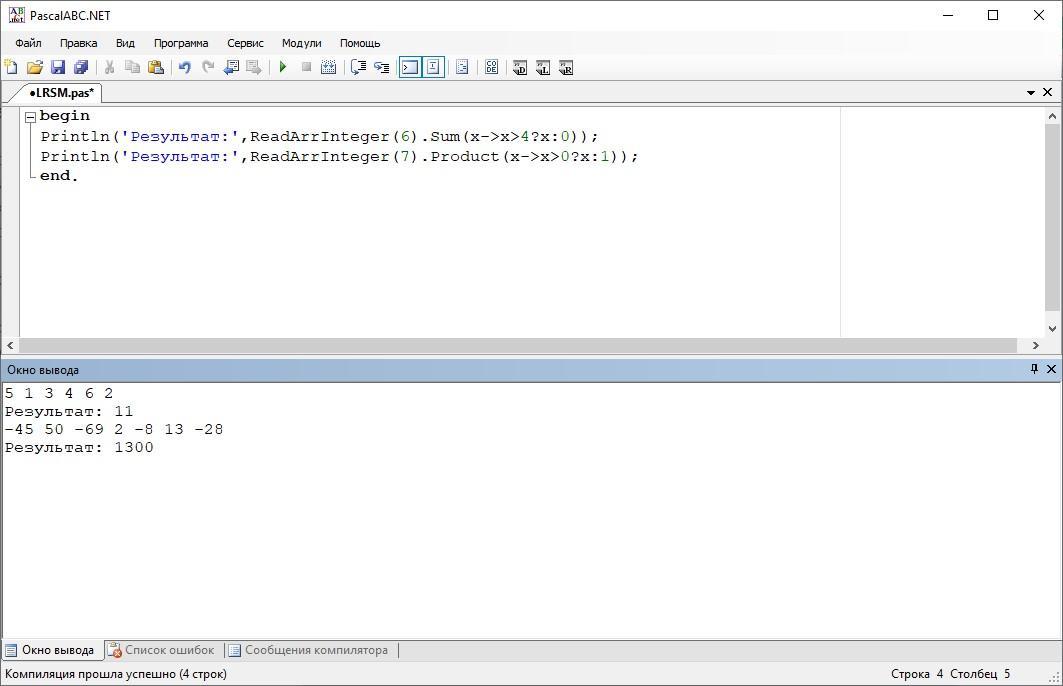1063x686 pixels.
Task: Toggle the output window button
Action: [410, 67]
